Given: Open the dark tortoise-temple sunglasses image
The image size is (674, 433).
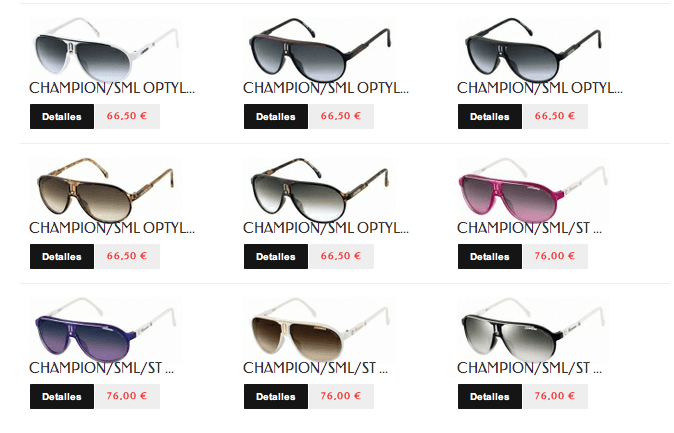Looking at the screenshot, I should pyautogui.click(x=319, y=190).
